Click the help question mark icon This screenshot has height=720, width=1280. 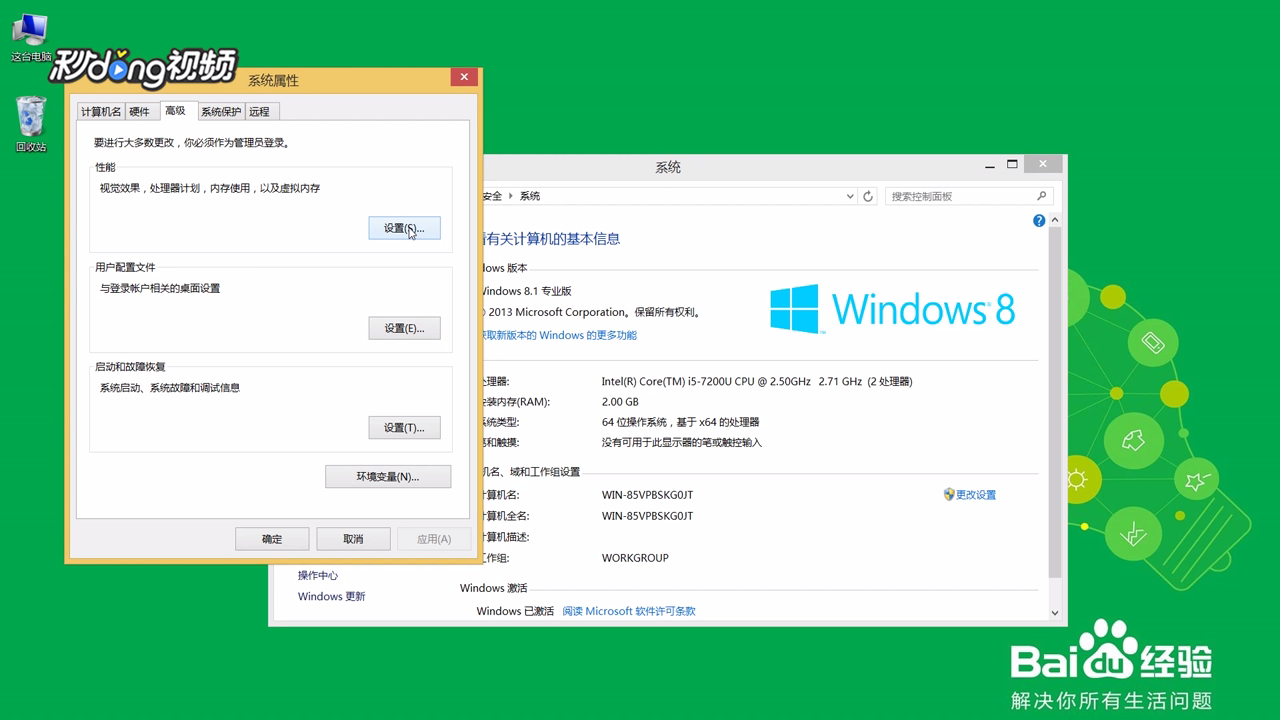point(1039,220)
